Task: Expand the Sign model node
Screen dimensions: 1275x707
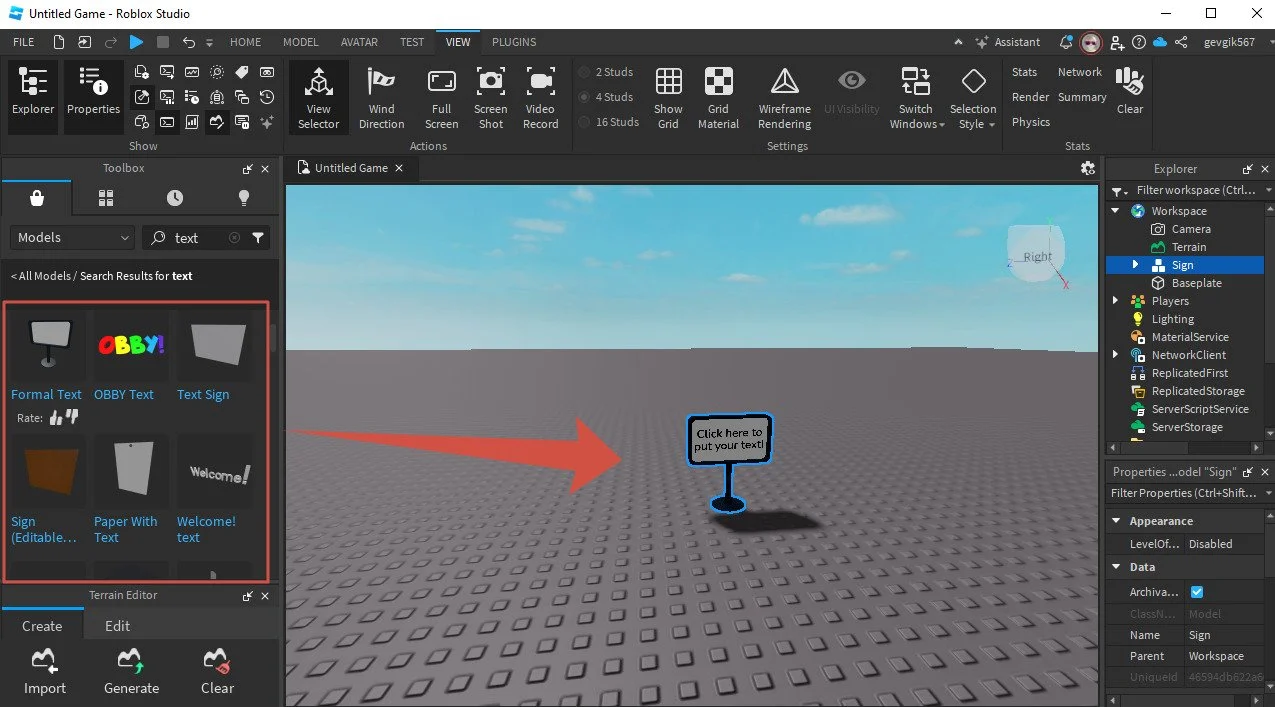Action: point(1135,265)
